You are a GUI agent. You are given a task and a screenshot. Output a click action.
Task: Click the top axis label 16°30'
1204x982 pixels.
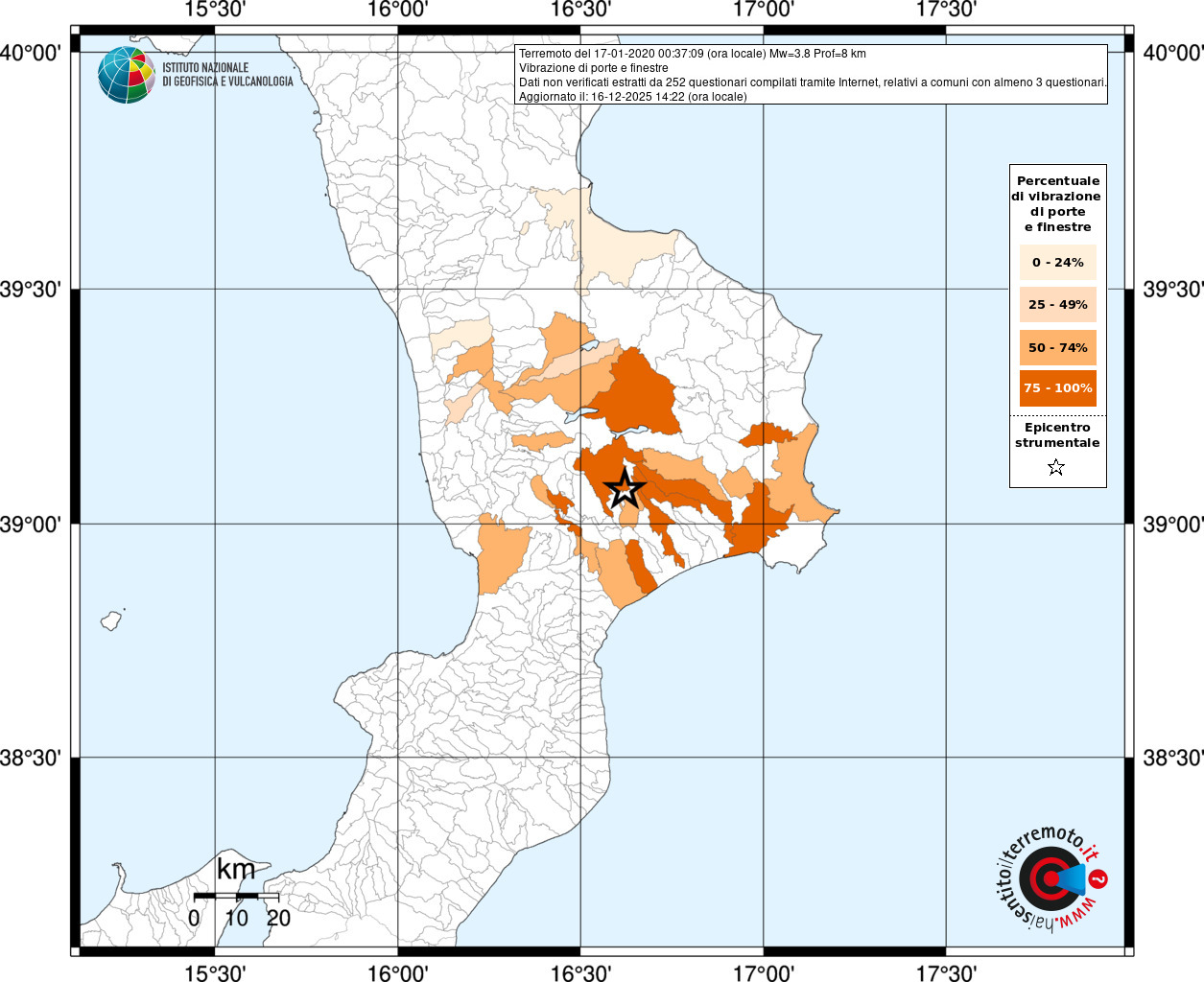(580, 10)
